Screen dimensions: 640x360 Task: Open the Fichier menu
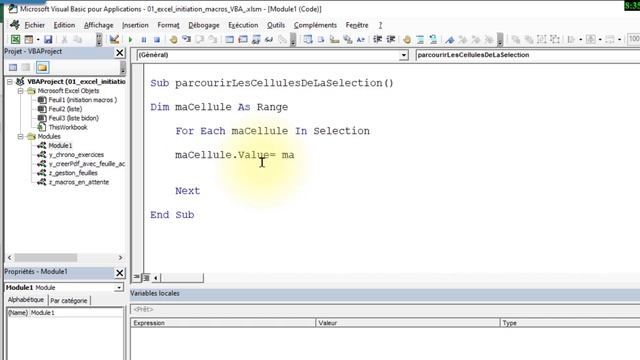click(34, 25)
